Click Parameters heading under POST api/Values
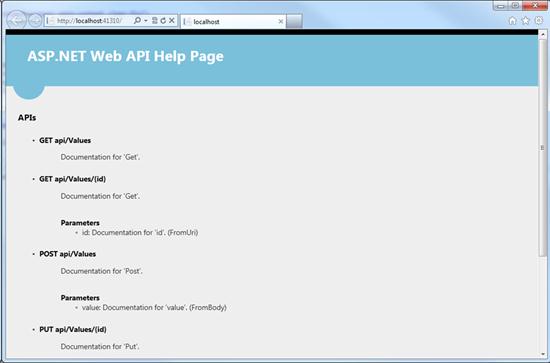 pyautogui.click(x=80, y=298)
